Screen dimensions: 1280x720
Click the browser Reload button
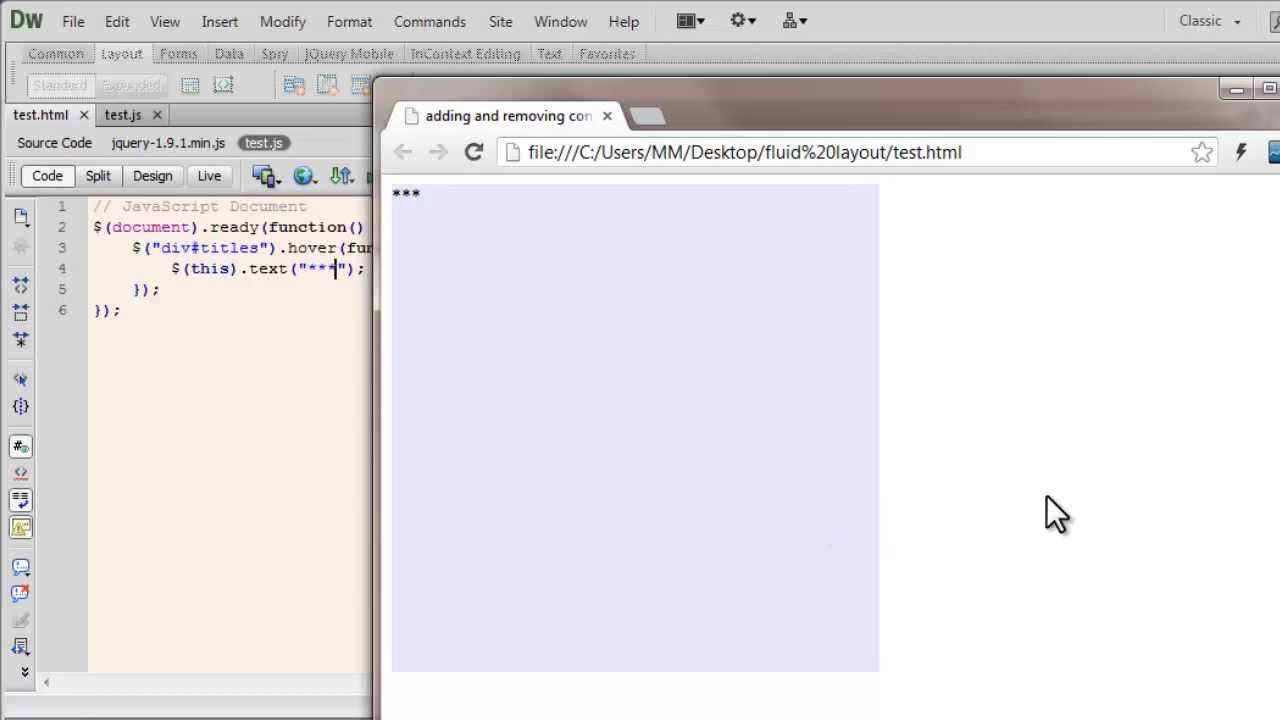474,152
